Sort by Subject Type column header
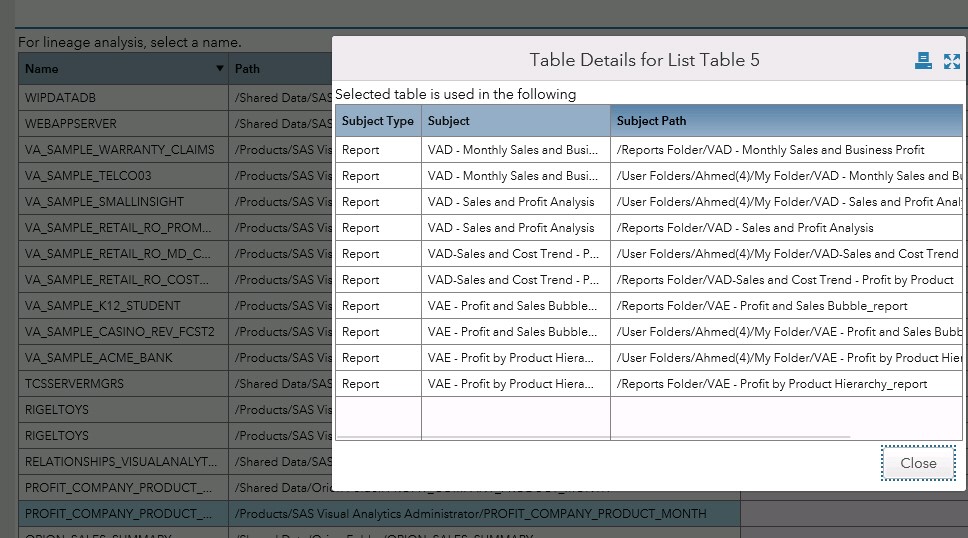Viewport: 968px width, 538px height. click(377, 121)
